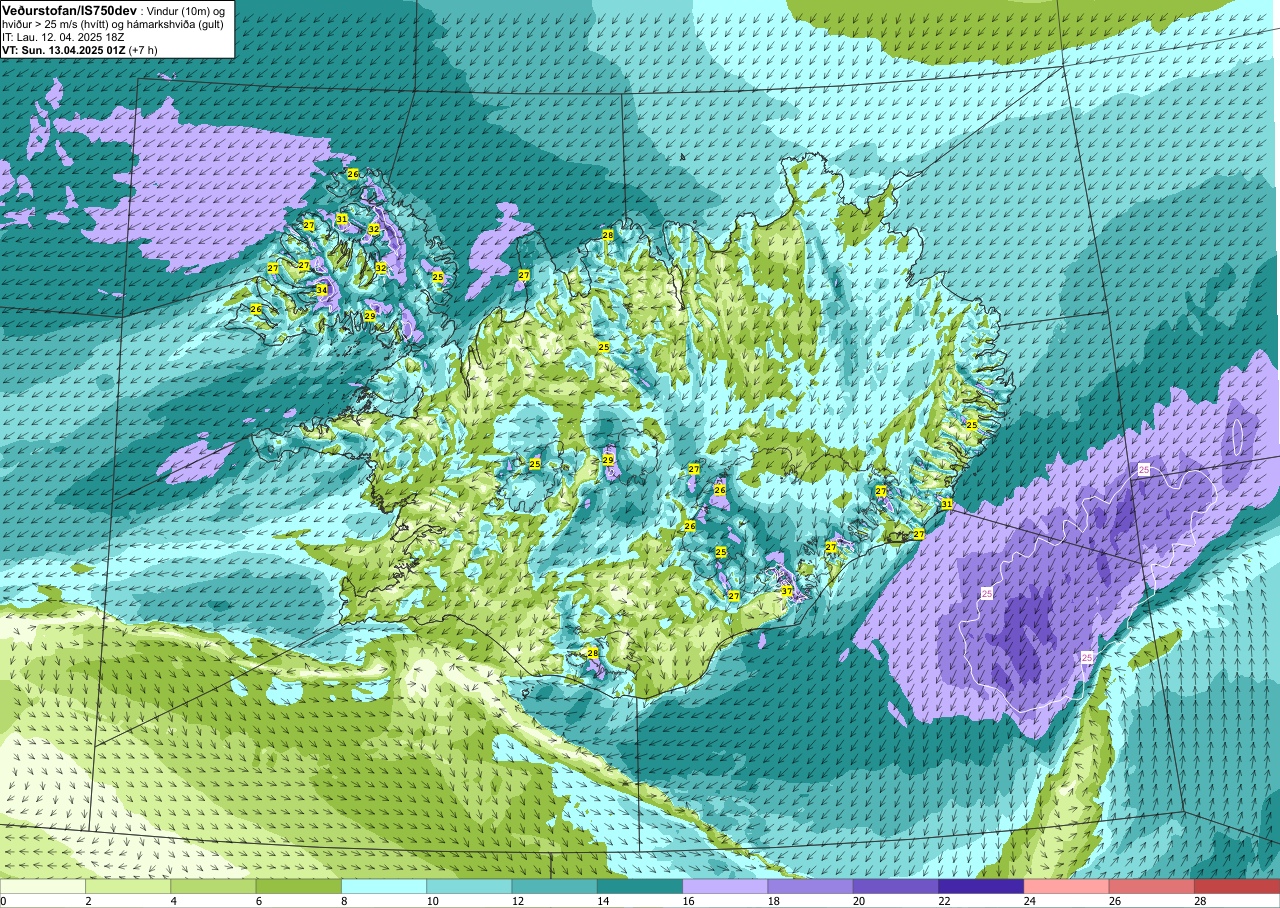Choose the 10–12 m/s light teal legend swatch
This screenshot has height=908, width=1280.
(x=469, y=886)
